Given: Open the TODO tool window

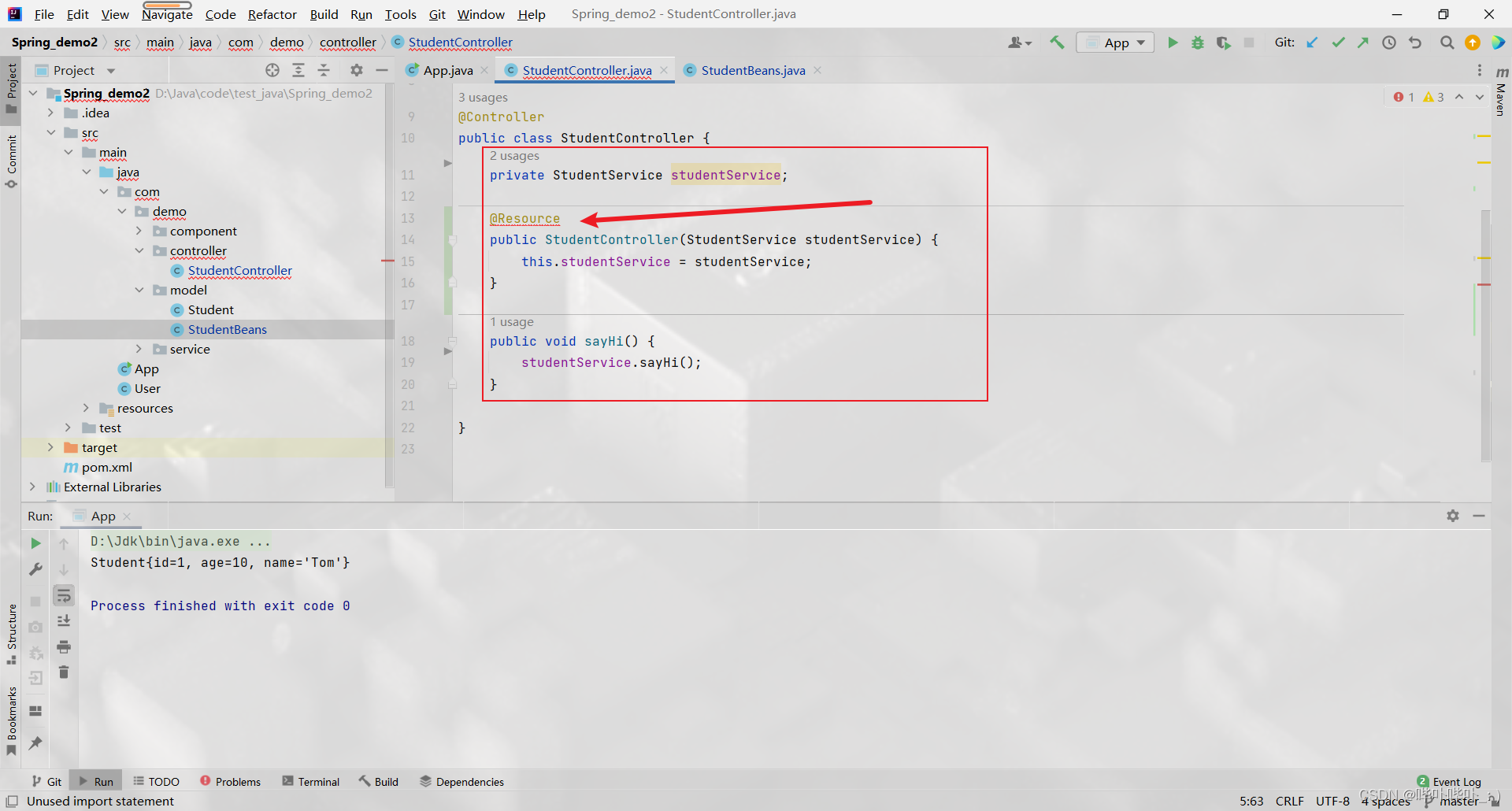Looking at the screenshot, I should point(156,781).
